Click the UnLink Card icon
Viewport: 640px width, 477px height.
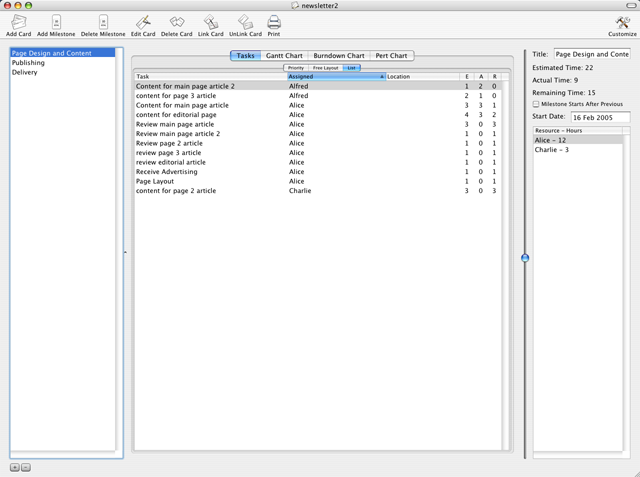pyautogui.click(x=245, y=22)
